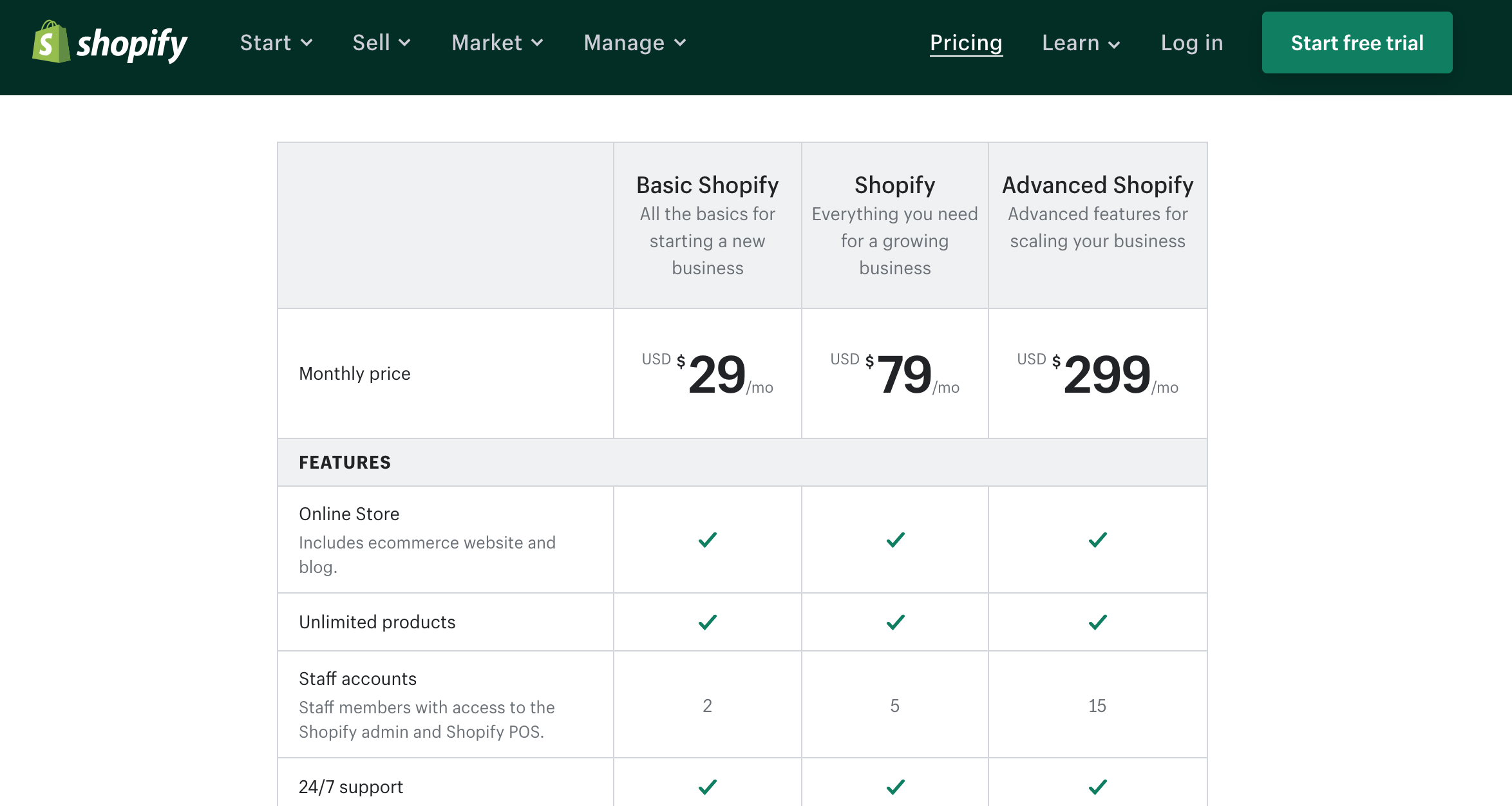This screenshot has height=806, width=1512.
Task: Click staff accounts value 2 for Basic
Action: pos(707,706)
